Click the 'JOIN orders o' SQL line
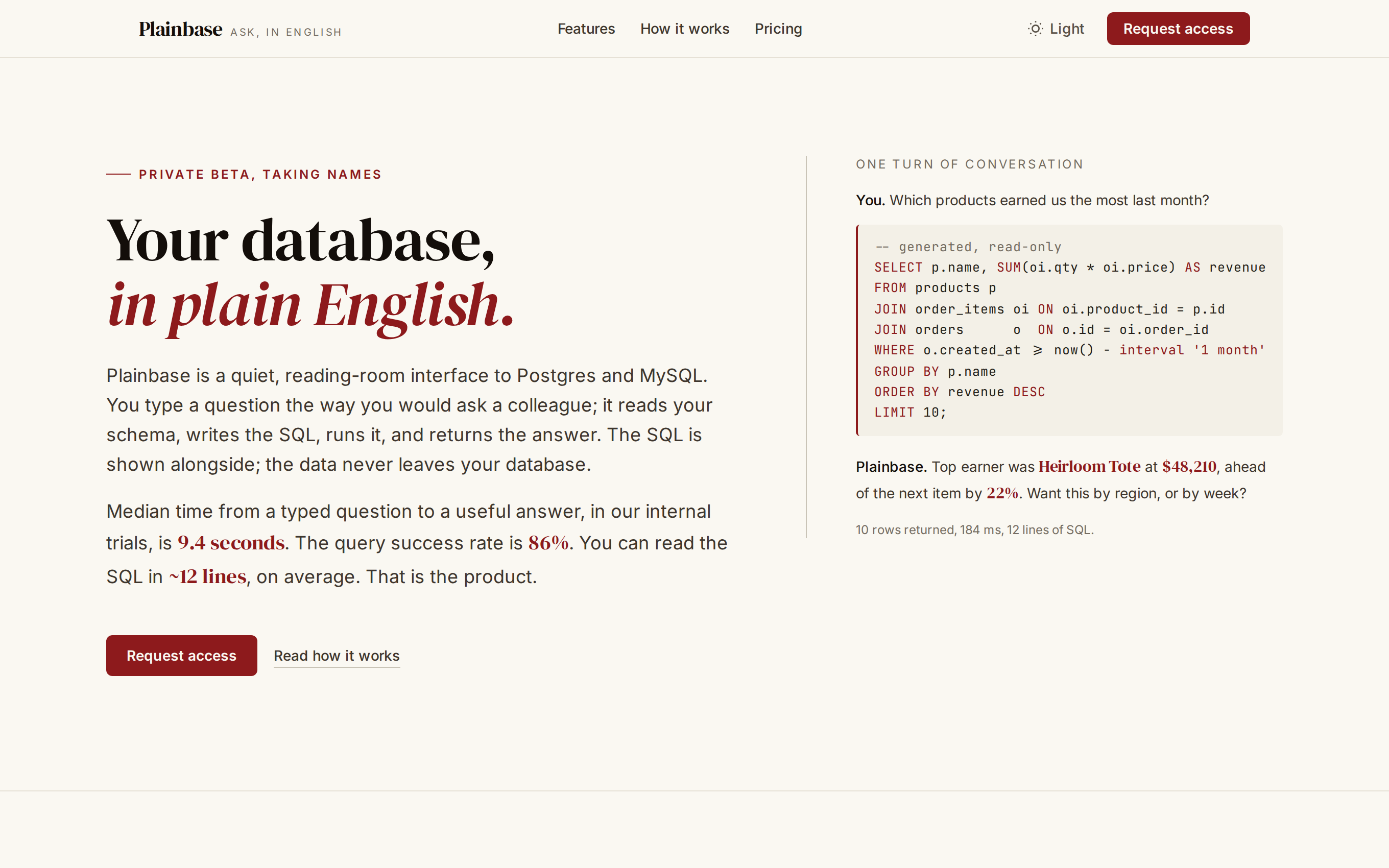 tap(1041, 329)
